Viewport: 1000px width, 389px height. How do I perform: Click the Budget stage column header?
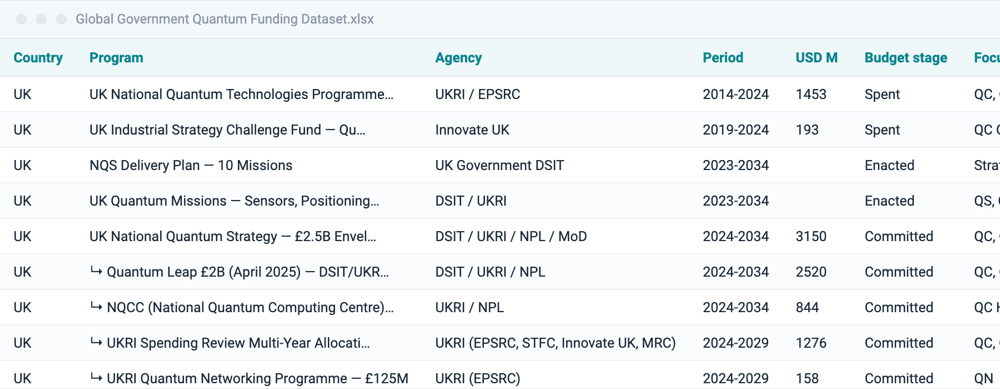click(906, 58)
